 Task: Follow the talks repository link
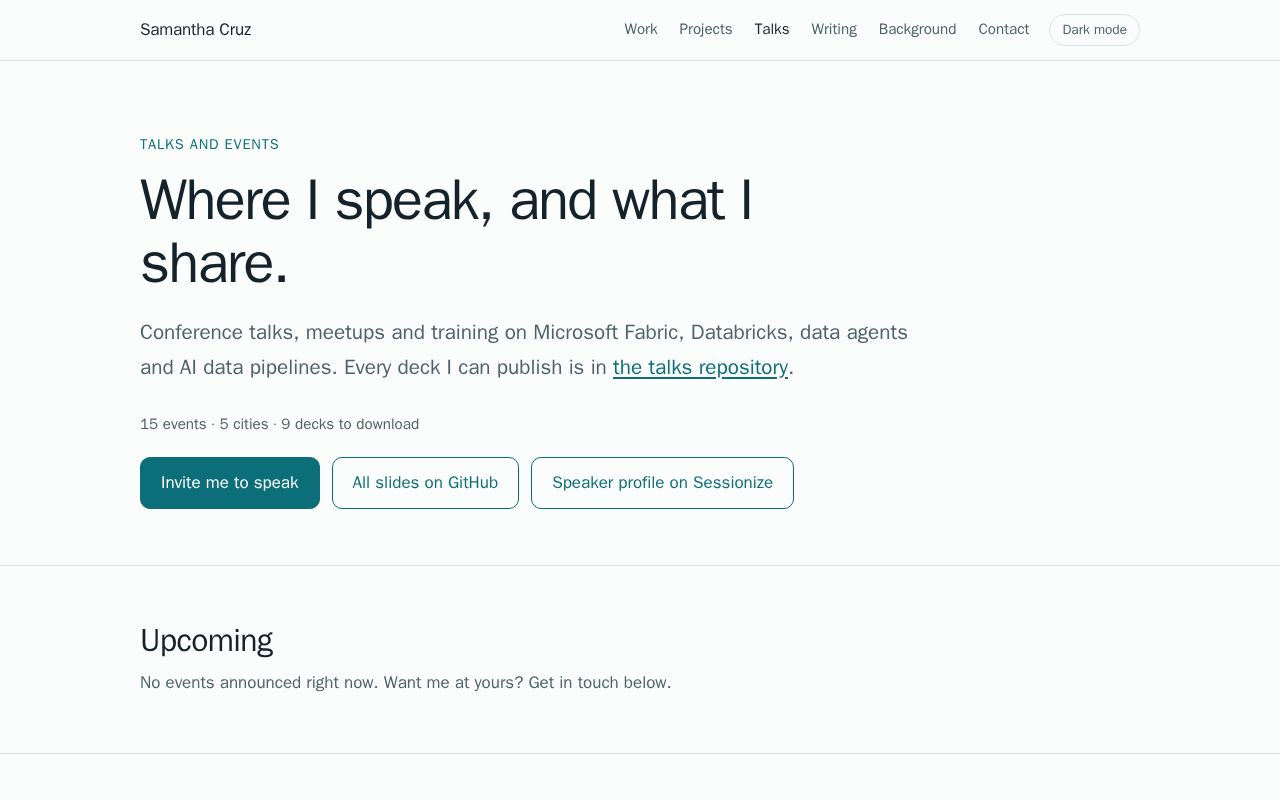(x=700, y=367)
